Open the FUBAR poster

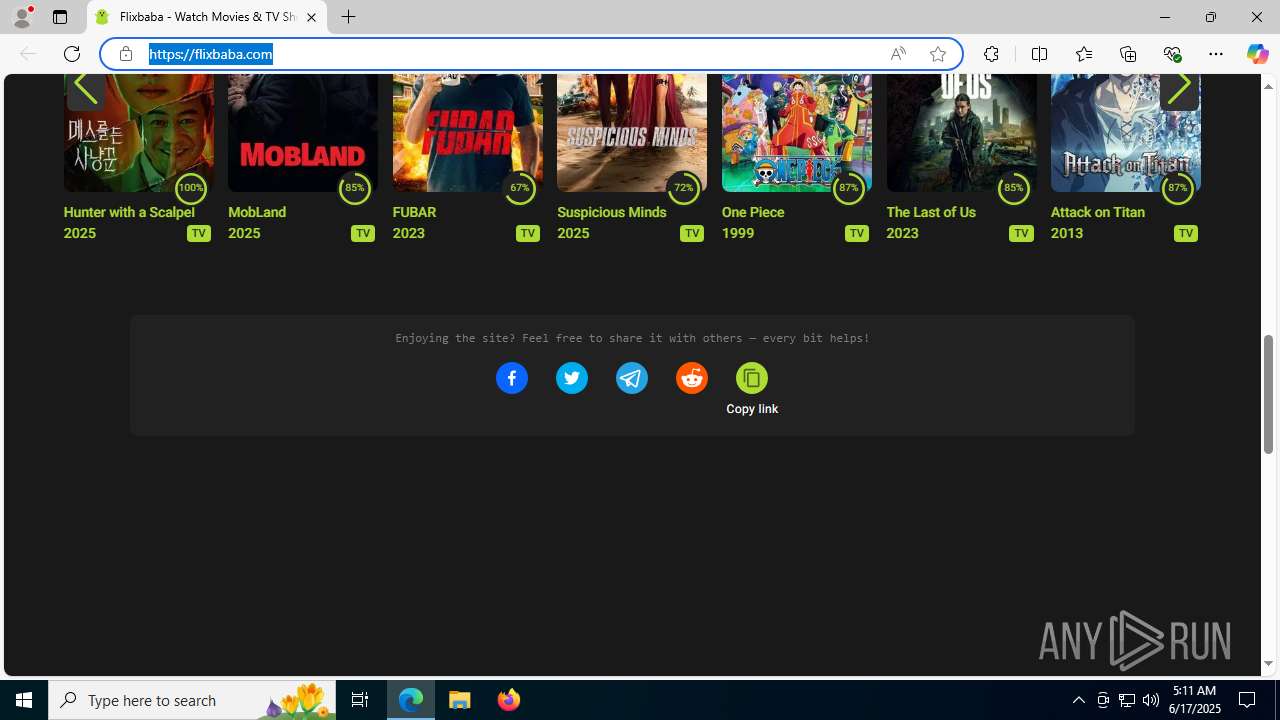click(467, 132)
